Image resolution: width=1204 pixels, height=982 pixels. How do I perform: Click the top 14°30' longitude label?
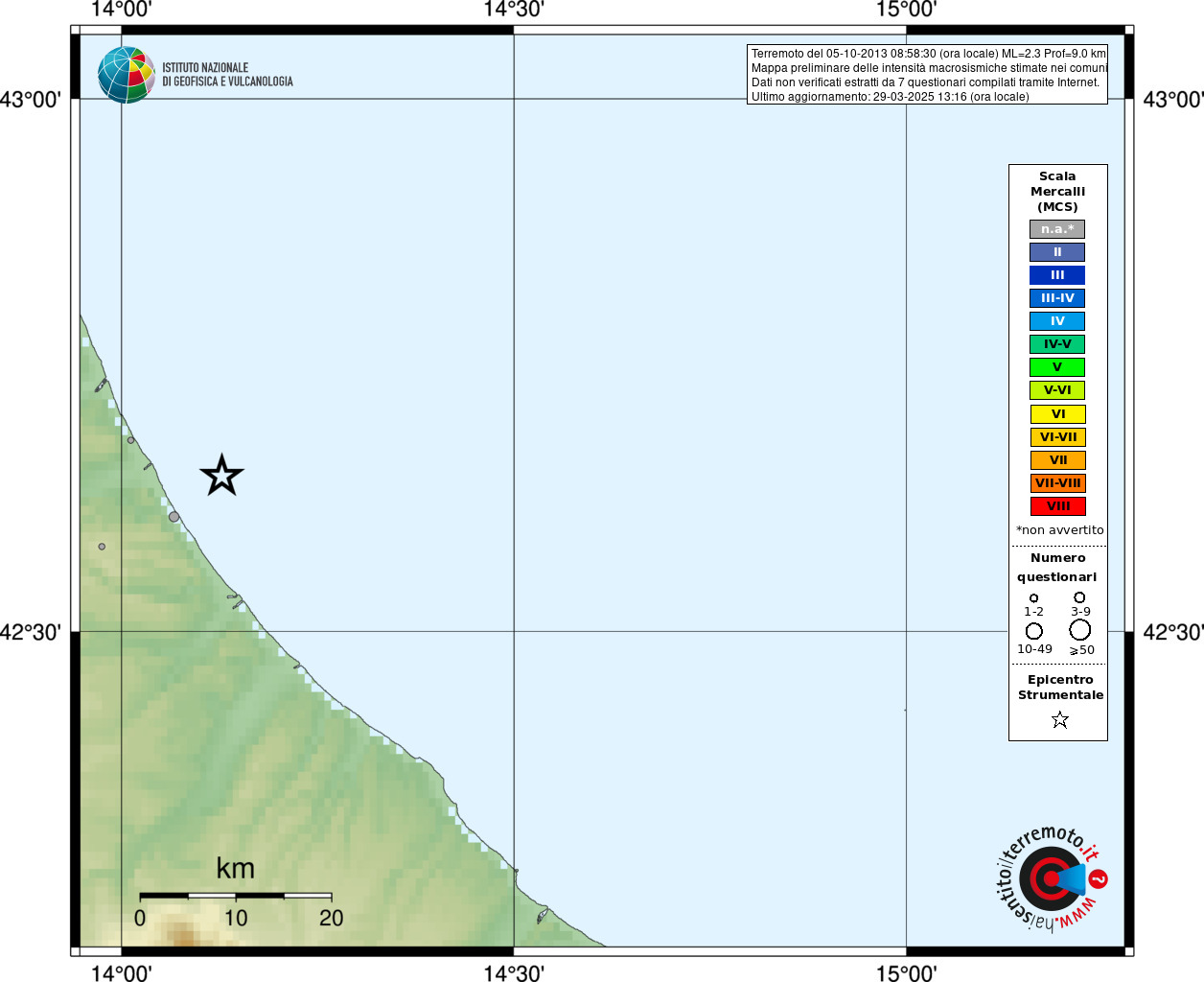(514, 11)
